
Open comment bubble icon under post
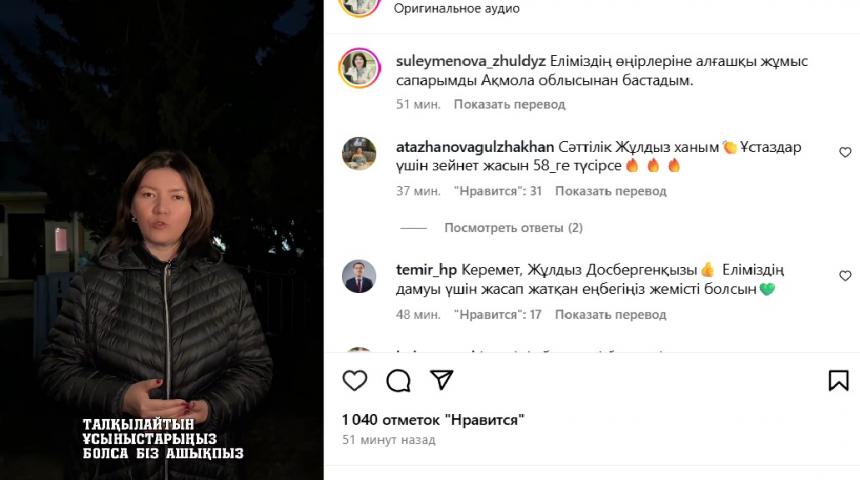pyautogui.click(x=398, y=380)
